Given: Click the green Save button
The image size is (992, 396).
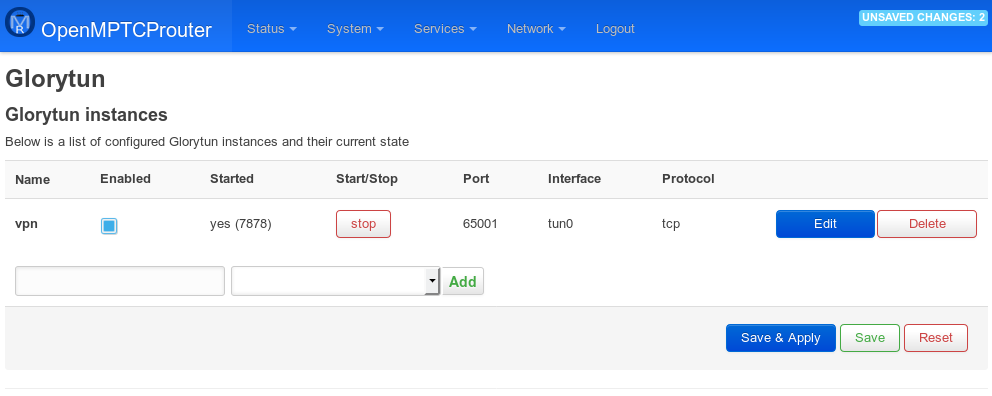Looking at the screenshot, I should (869, 338).
